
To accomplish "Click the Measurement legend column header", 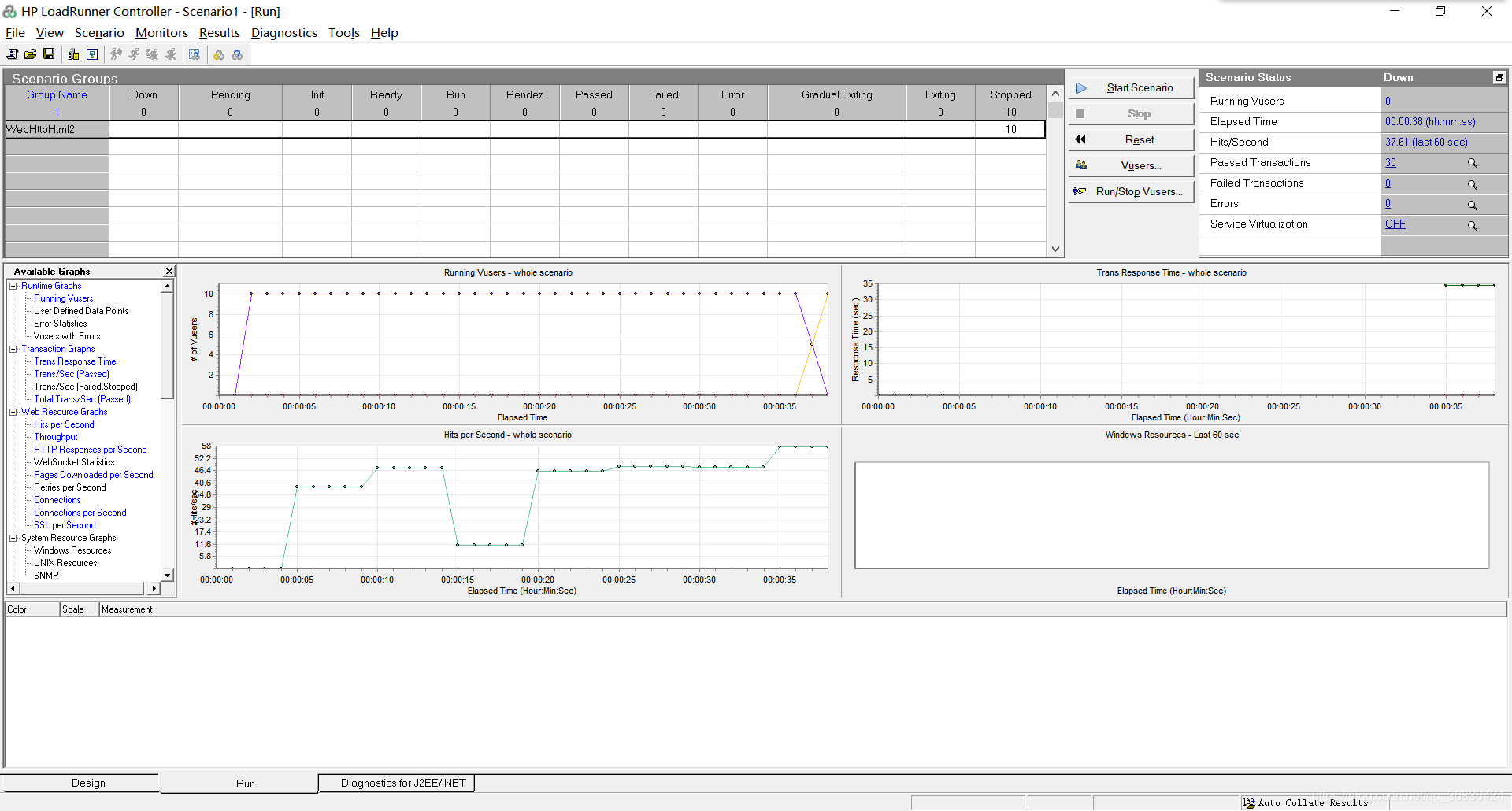I will tap(802, 609).
